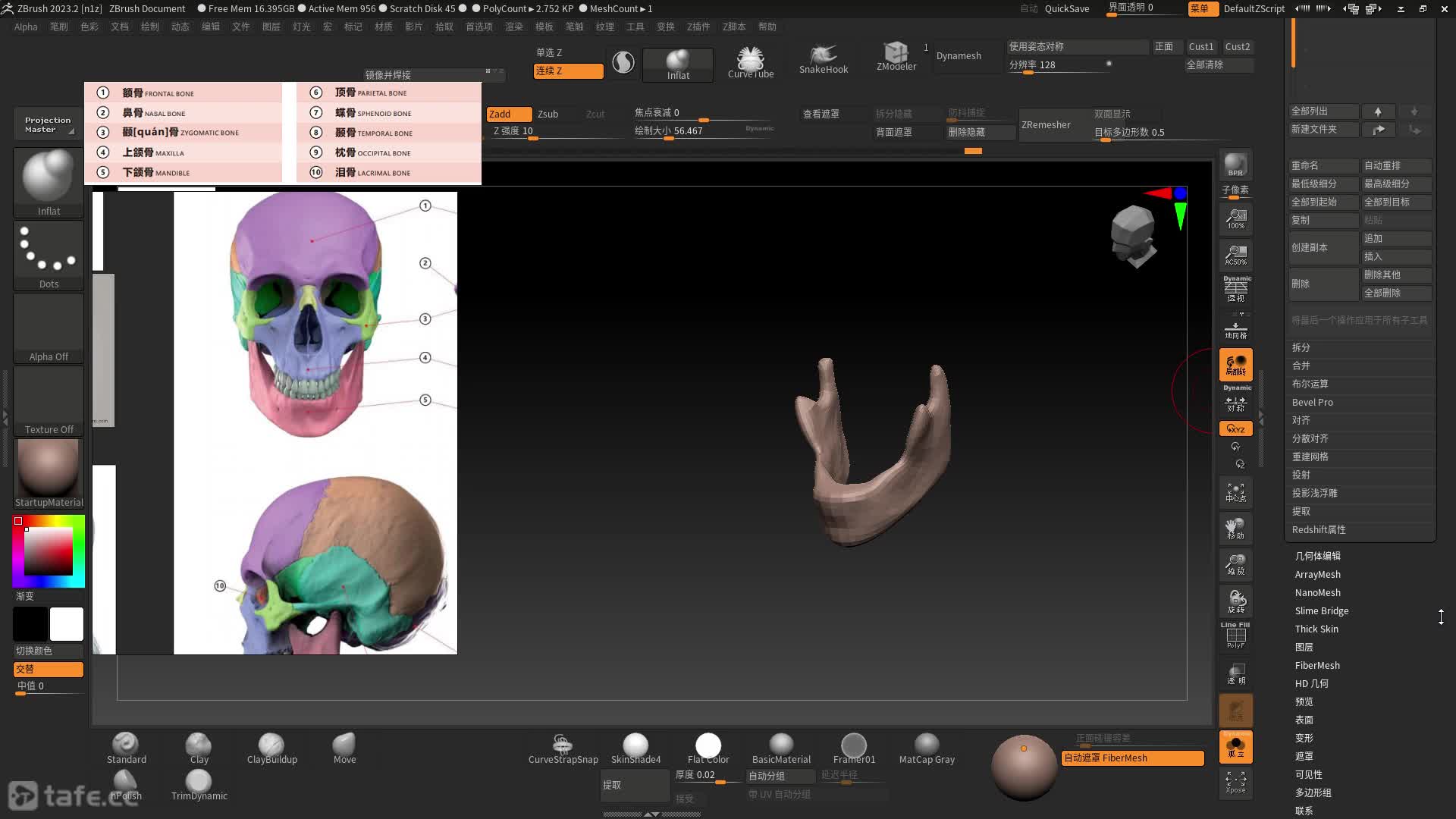Expand the Thick Skin palette

pyautogui.click(x=1317, y=629)
